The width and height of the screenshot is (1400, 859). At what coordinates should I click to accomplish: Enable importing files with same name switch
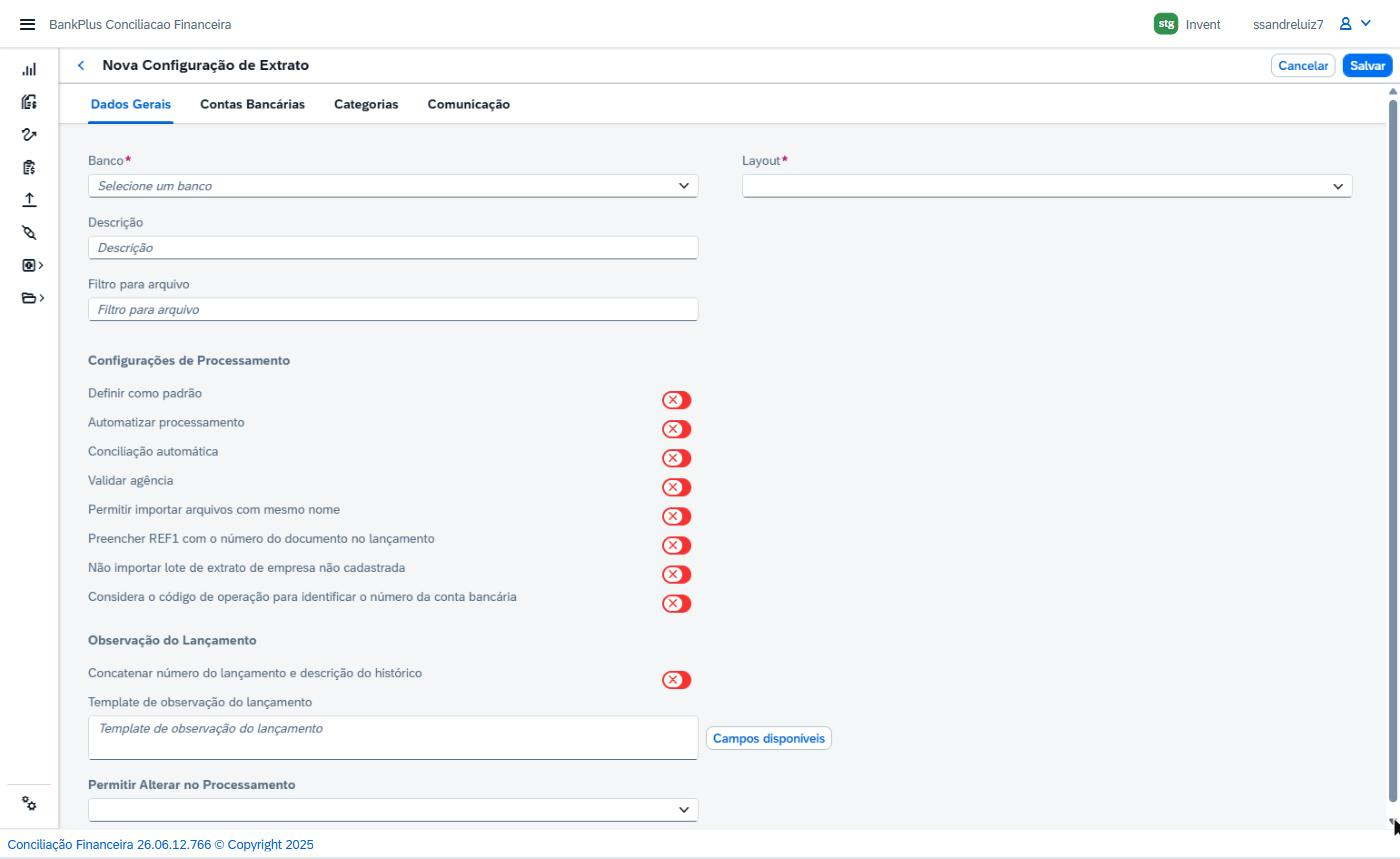pyautogui.click(x=676, y=516)
